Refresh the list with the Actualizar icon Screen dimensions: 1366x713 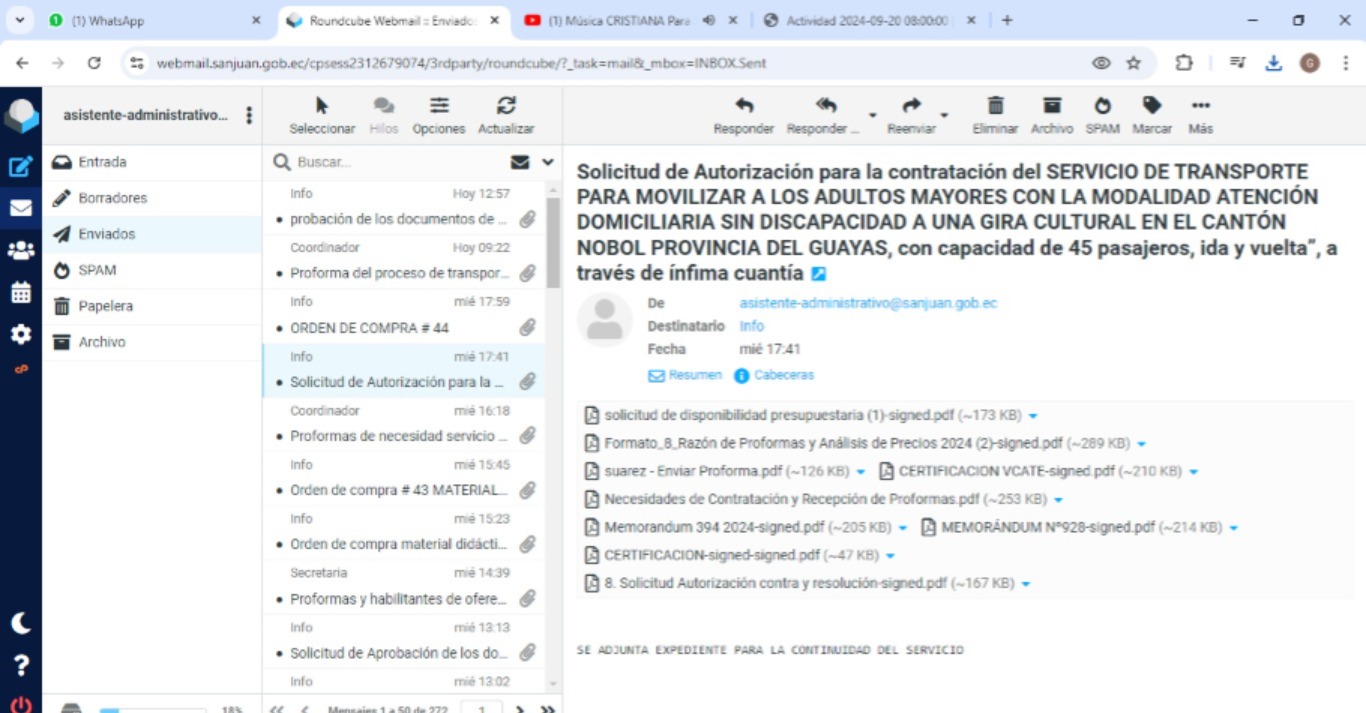pyautogui.click(x=506, y=106)
